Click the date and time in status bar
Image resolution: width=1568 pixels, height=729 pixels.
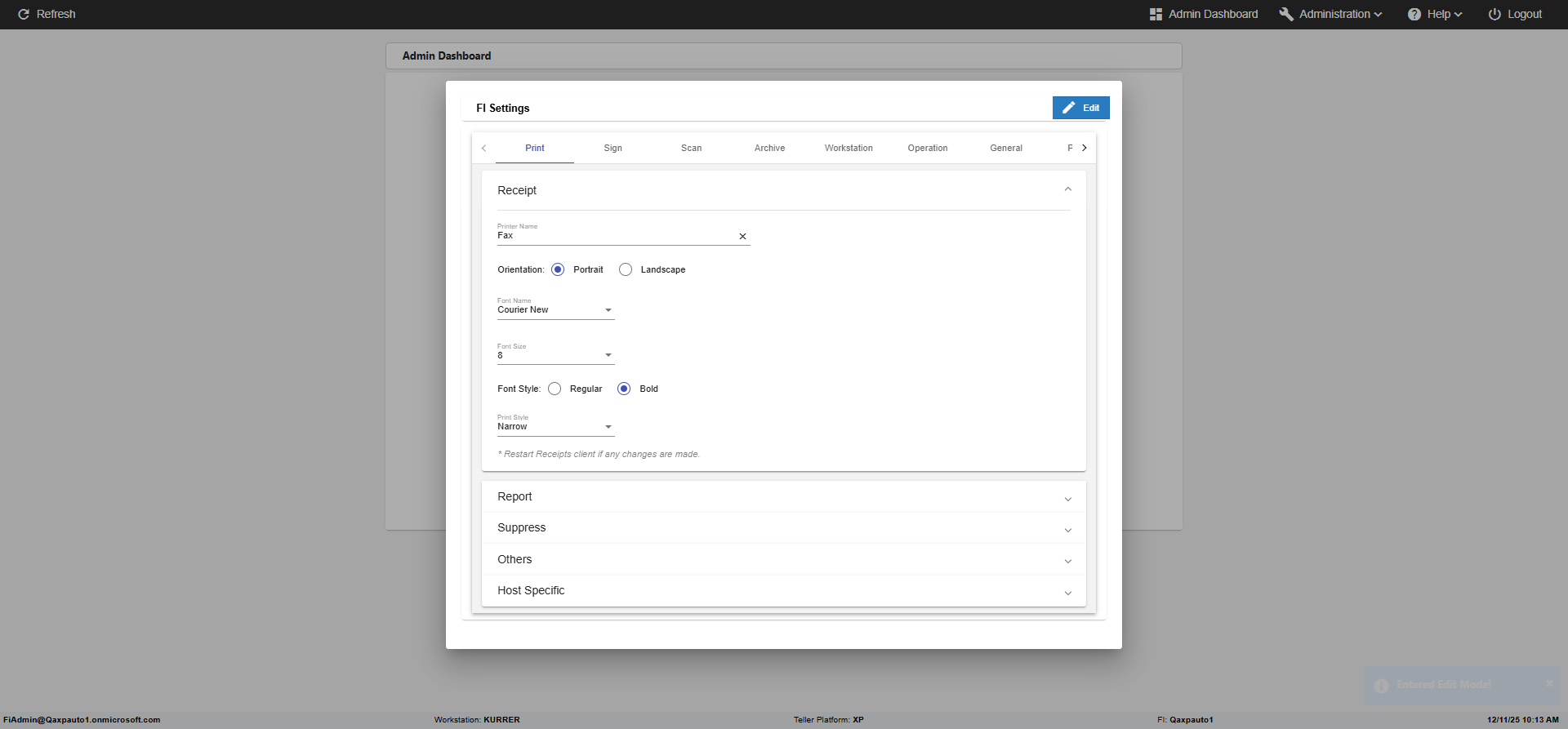pos(1523,720)
